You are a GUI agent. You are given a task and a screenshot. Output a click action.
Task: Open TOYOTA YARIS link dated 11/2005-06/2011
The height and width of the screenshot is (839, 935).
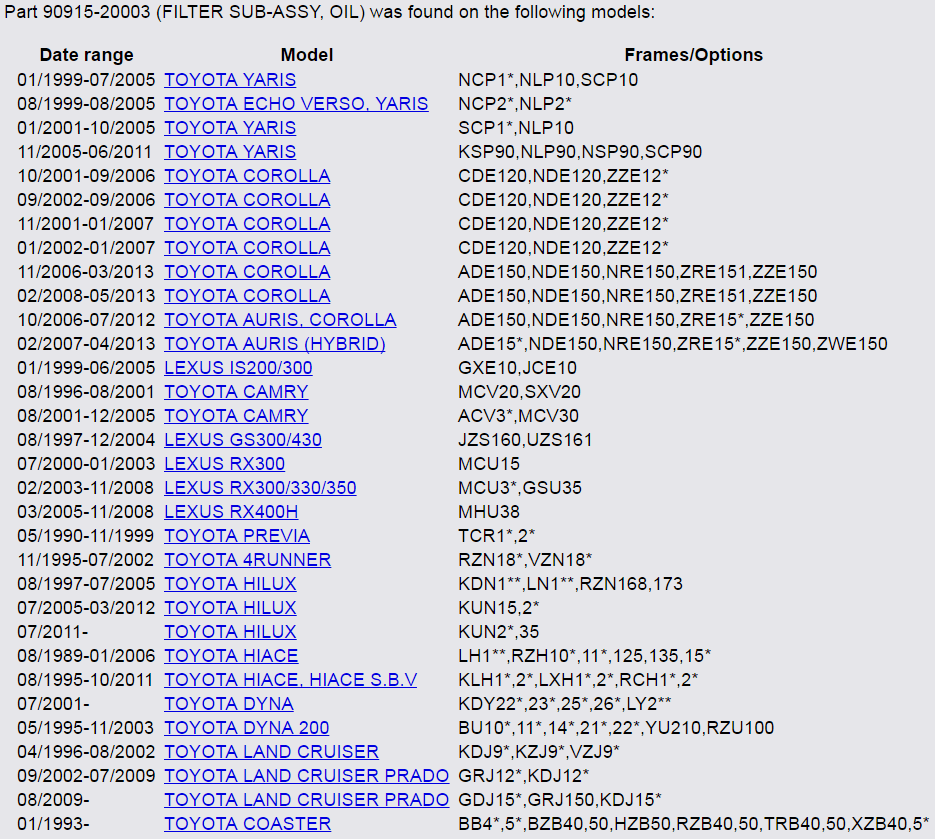[x=230, y=151]
